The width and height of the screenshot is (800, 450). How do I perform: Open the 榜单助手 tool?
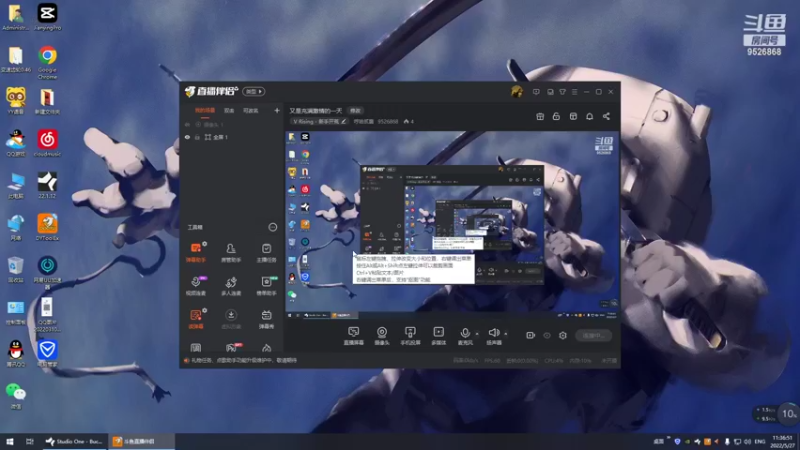point(266,286)
